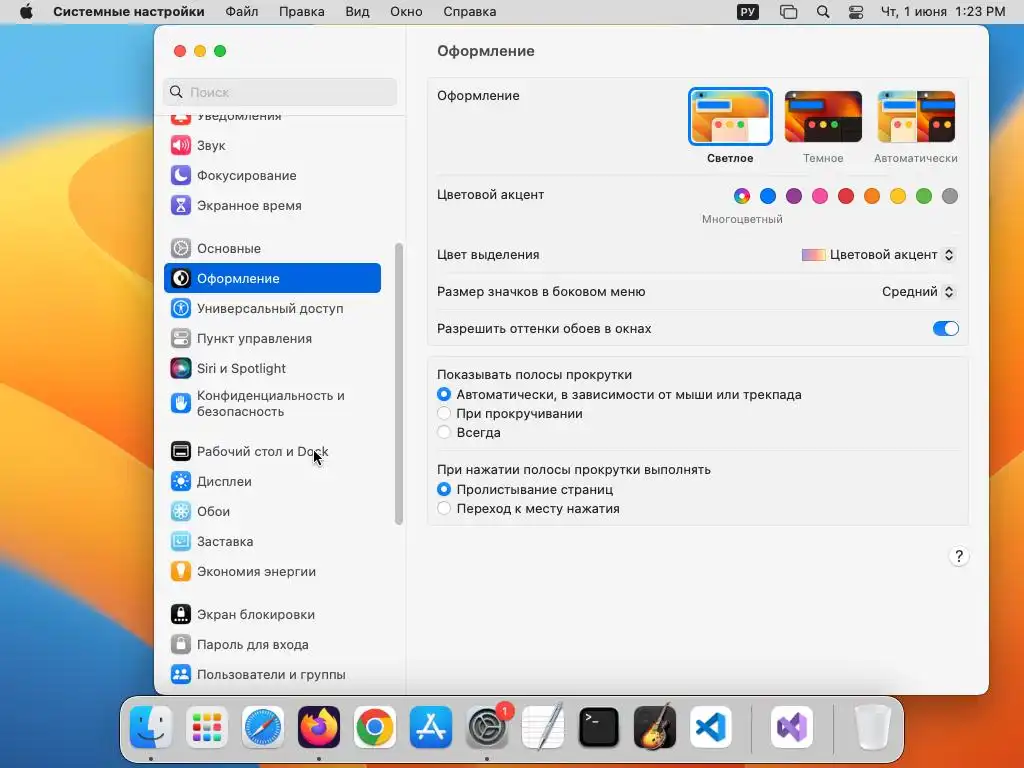Open Terminal from the Dock
Screen dimensions: 1024x768
(x=599, y=727)
